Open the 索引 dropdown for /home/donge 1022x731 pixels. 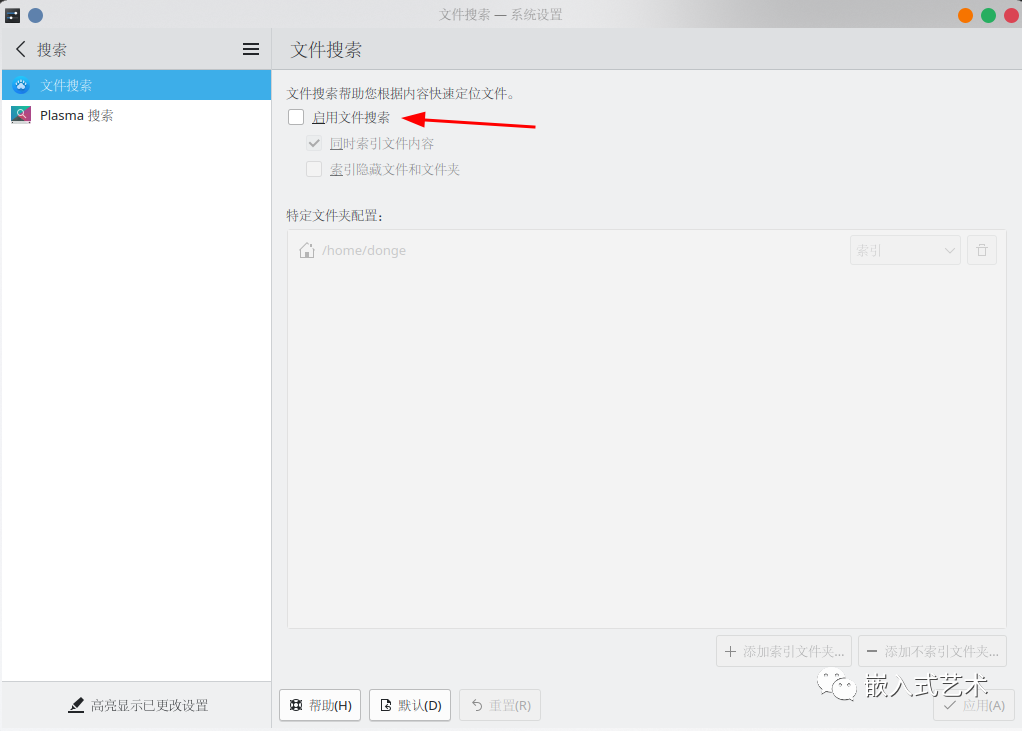pyautogui.click(x=904, y=250)
